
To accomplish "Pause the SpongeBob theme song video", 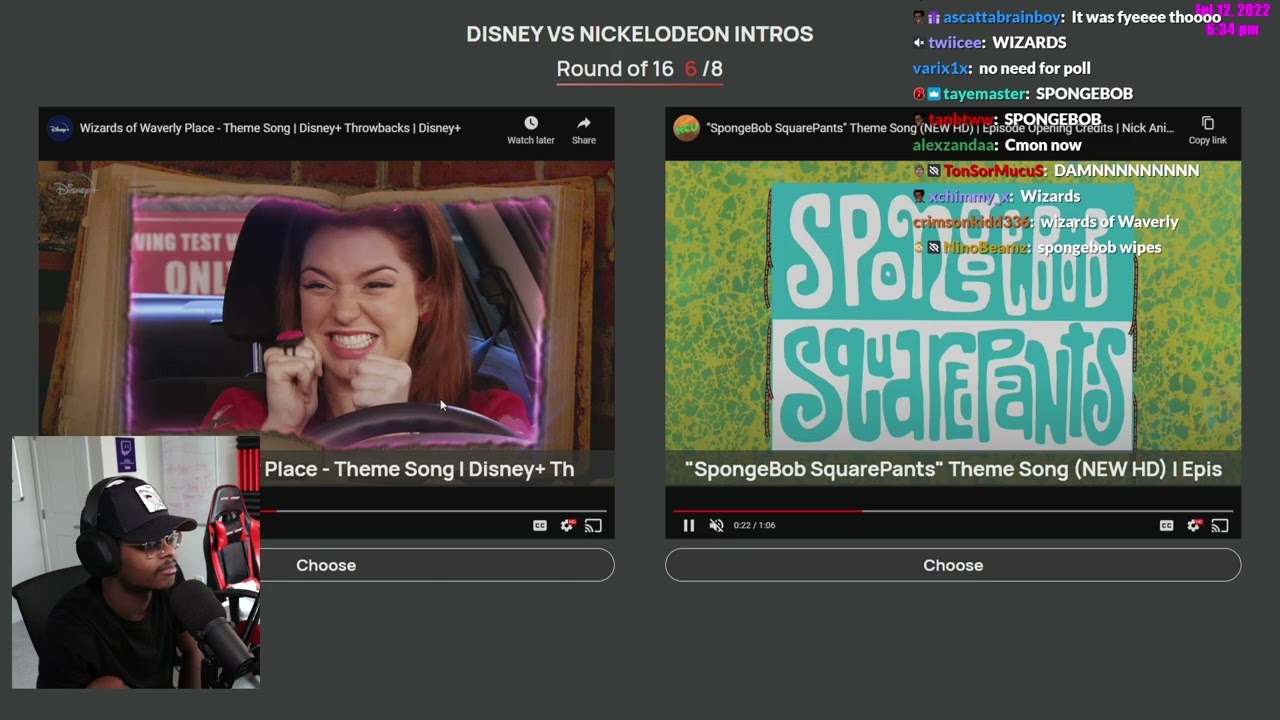I will 689,525.
